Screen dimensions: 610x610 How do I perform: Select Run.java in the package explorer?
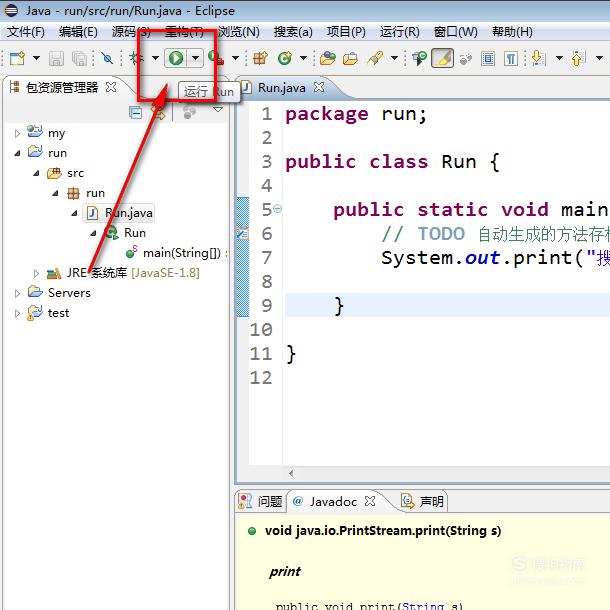pos(119,213)
